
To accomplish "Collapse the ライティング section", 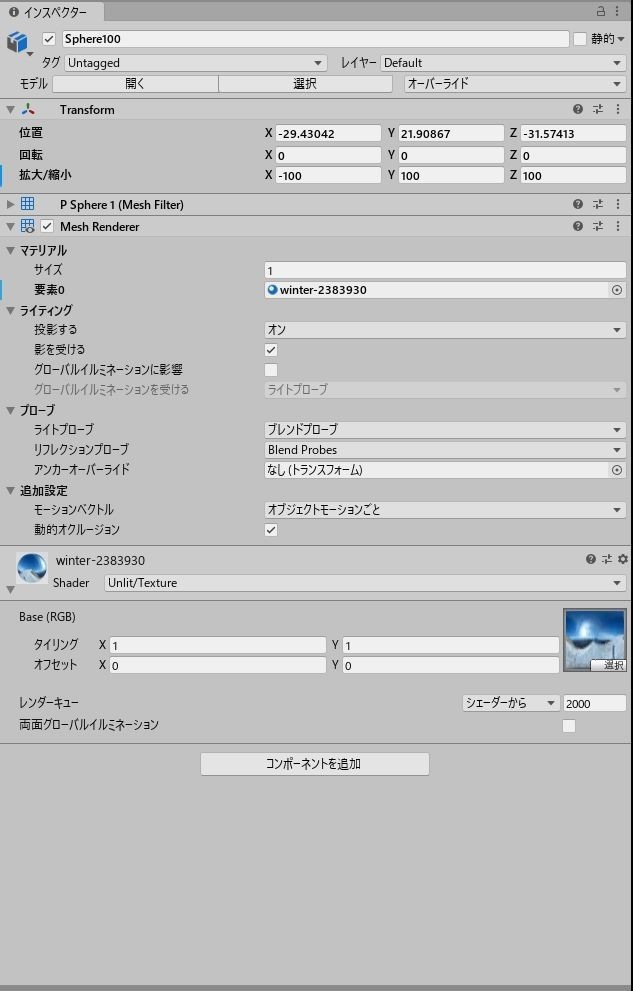I will pyautogui.click(x=10, y=310).
